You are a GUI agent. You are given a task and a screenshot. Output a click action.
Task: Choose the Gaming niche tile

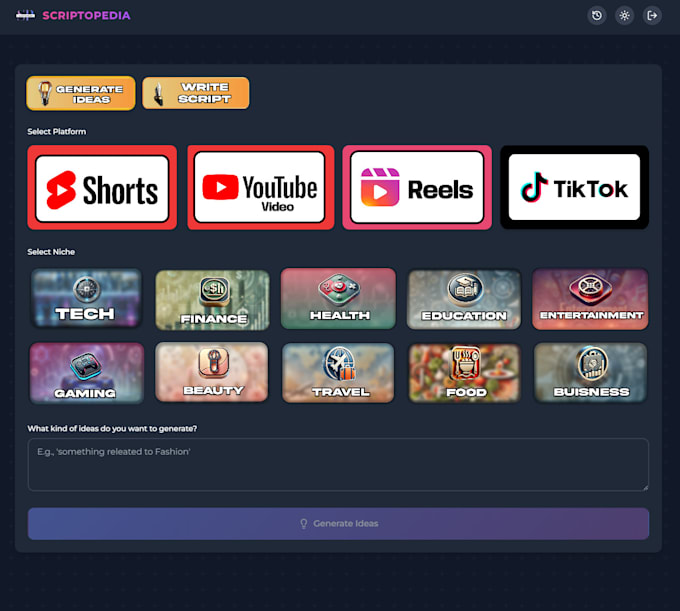click(86, 373)
